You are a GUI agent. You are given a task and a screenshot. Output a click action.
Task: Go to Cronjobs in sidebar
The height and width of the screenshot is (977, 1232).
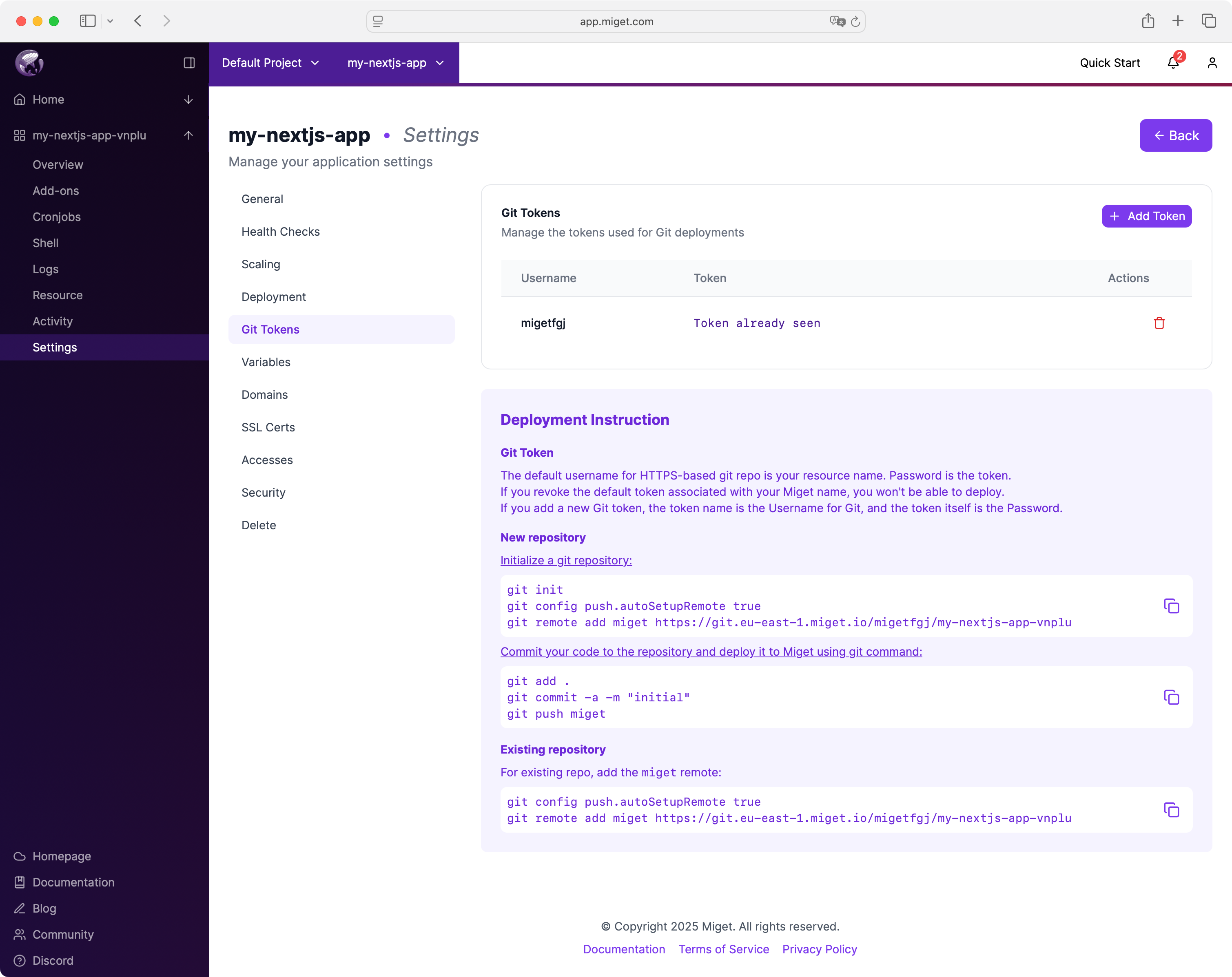point(104,217)
